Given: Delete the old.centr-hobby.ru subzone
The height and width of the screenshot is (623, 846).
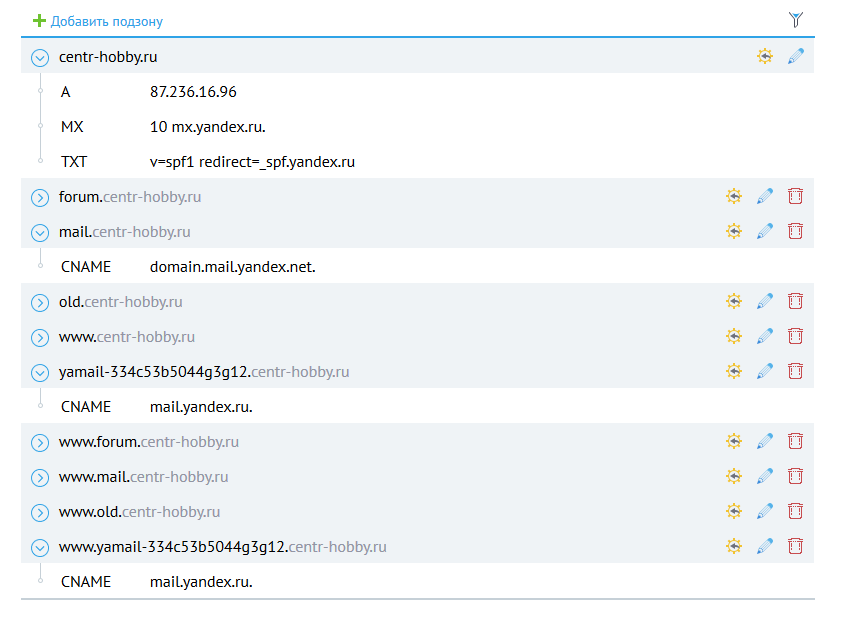Looking at the screenshot, I should tap(796, 302).
